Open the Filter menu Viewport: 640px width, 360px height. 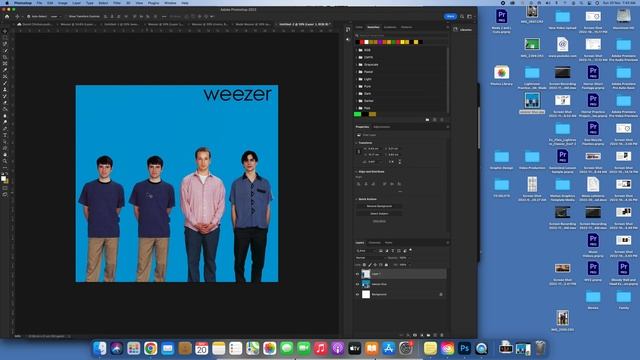117,3
